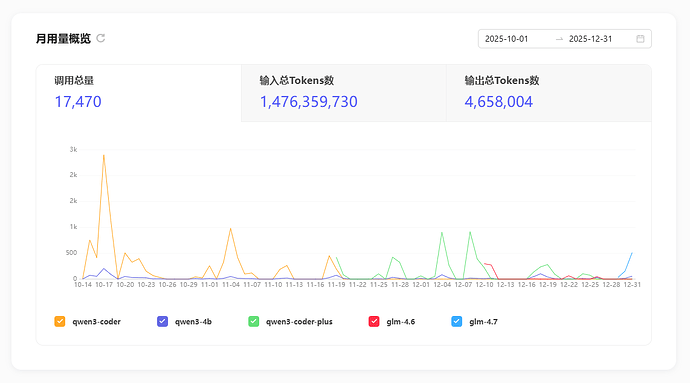Switch to the 输入总Tokens数 tab

[x=344, y=93]
